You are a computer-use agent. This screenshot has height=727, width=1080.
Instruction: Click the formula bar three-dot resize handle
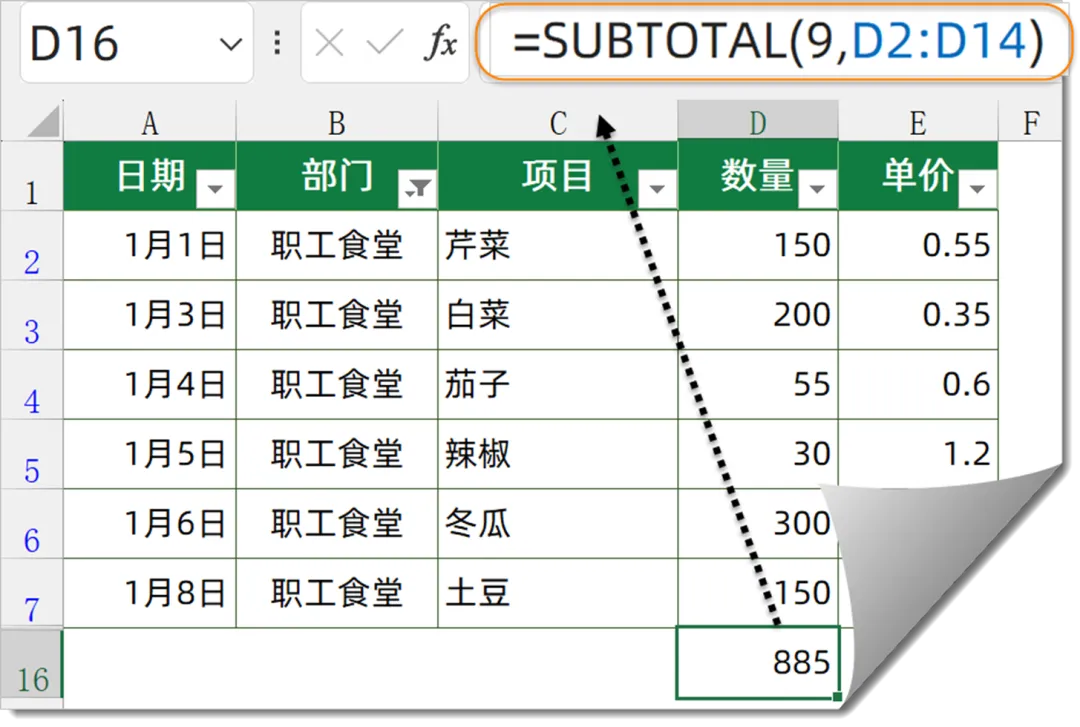(277, 44)
